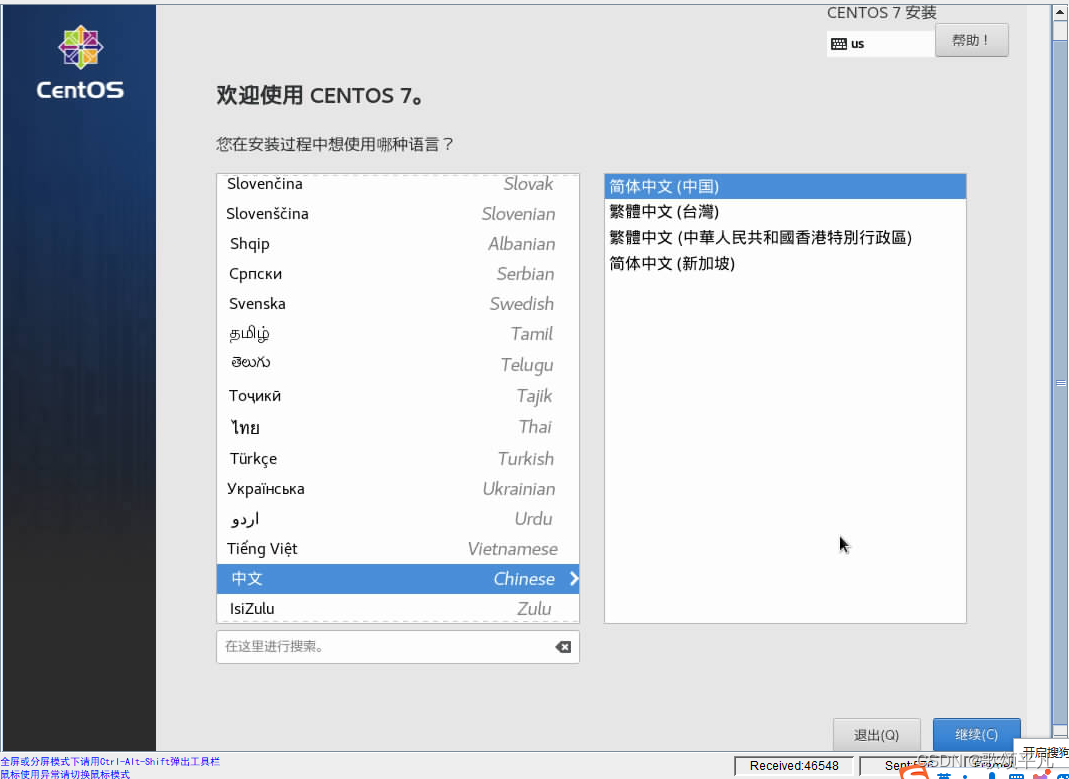Select Тоҷикӣ (Tajik) in the language list
Image resolution: width=1069 pixels, height=779 pixels.
click(397, 396)
